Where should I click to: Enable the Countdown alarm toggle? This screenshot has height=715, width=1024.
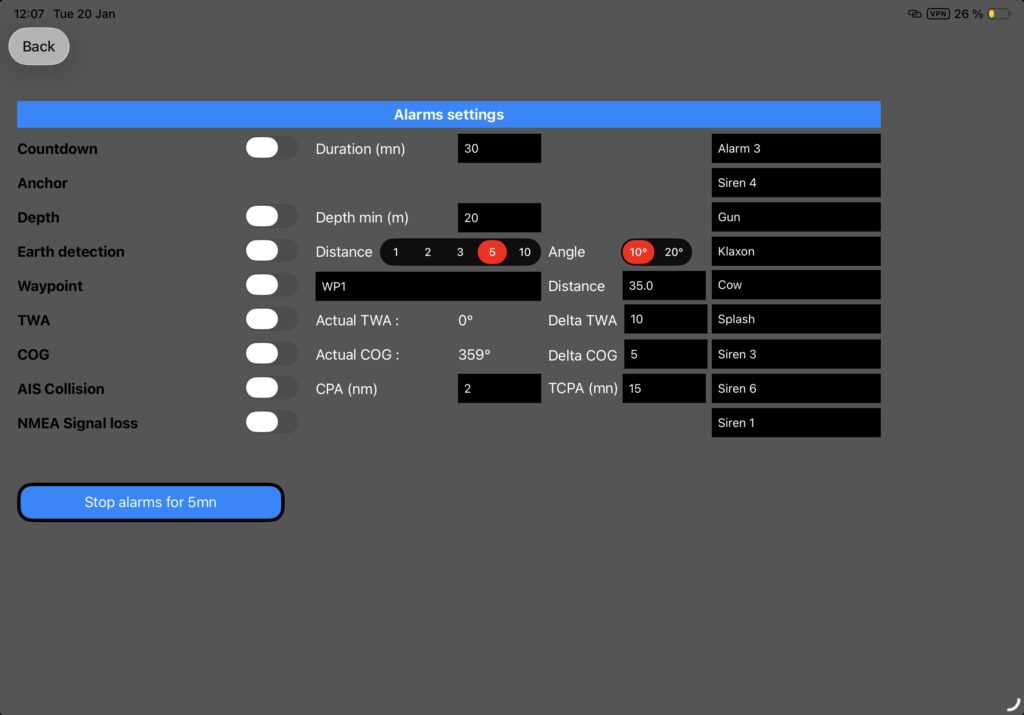click(271, 147)
